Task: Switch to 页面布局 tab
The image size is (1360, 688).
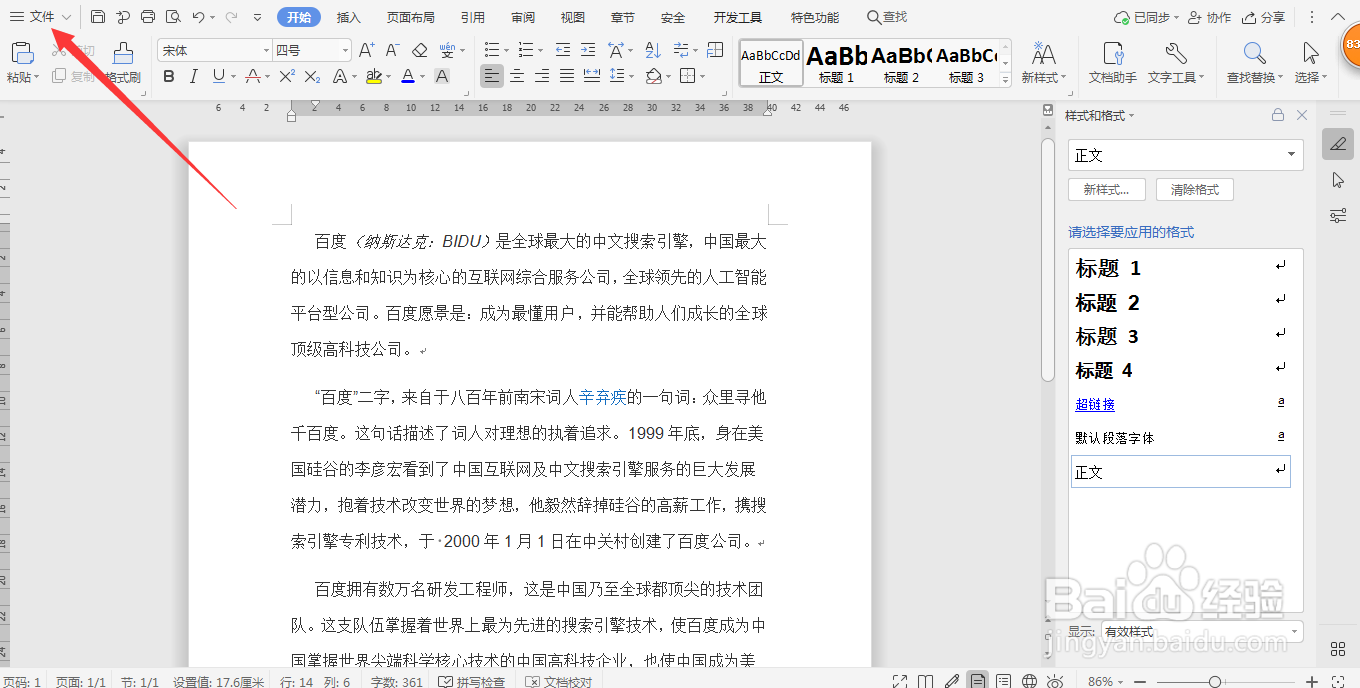Action: (410, 17)
